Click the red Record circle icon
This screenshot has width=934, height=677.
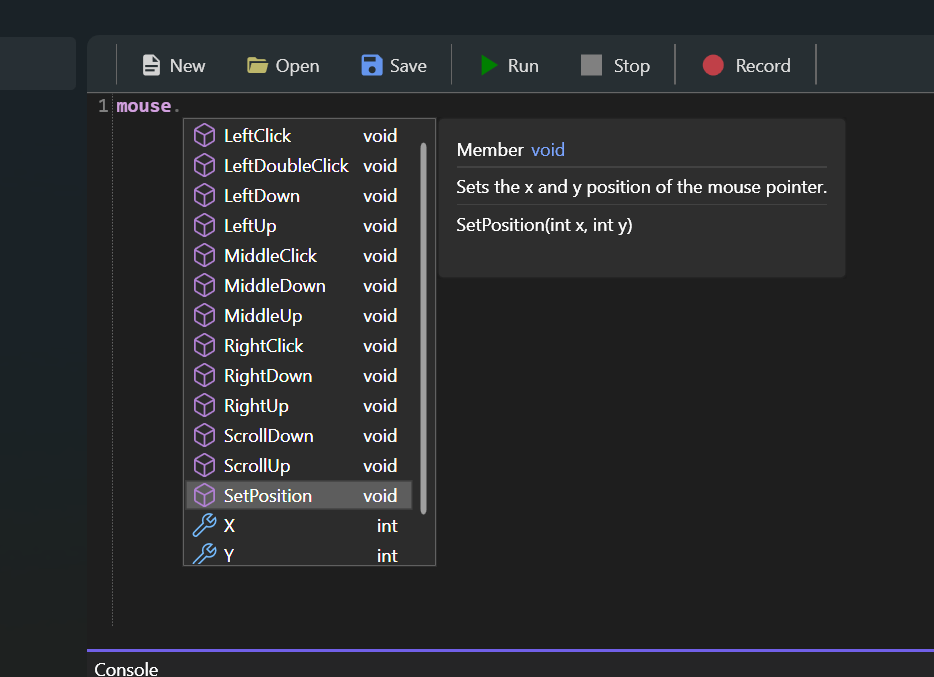click(x=713, y=65)
